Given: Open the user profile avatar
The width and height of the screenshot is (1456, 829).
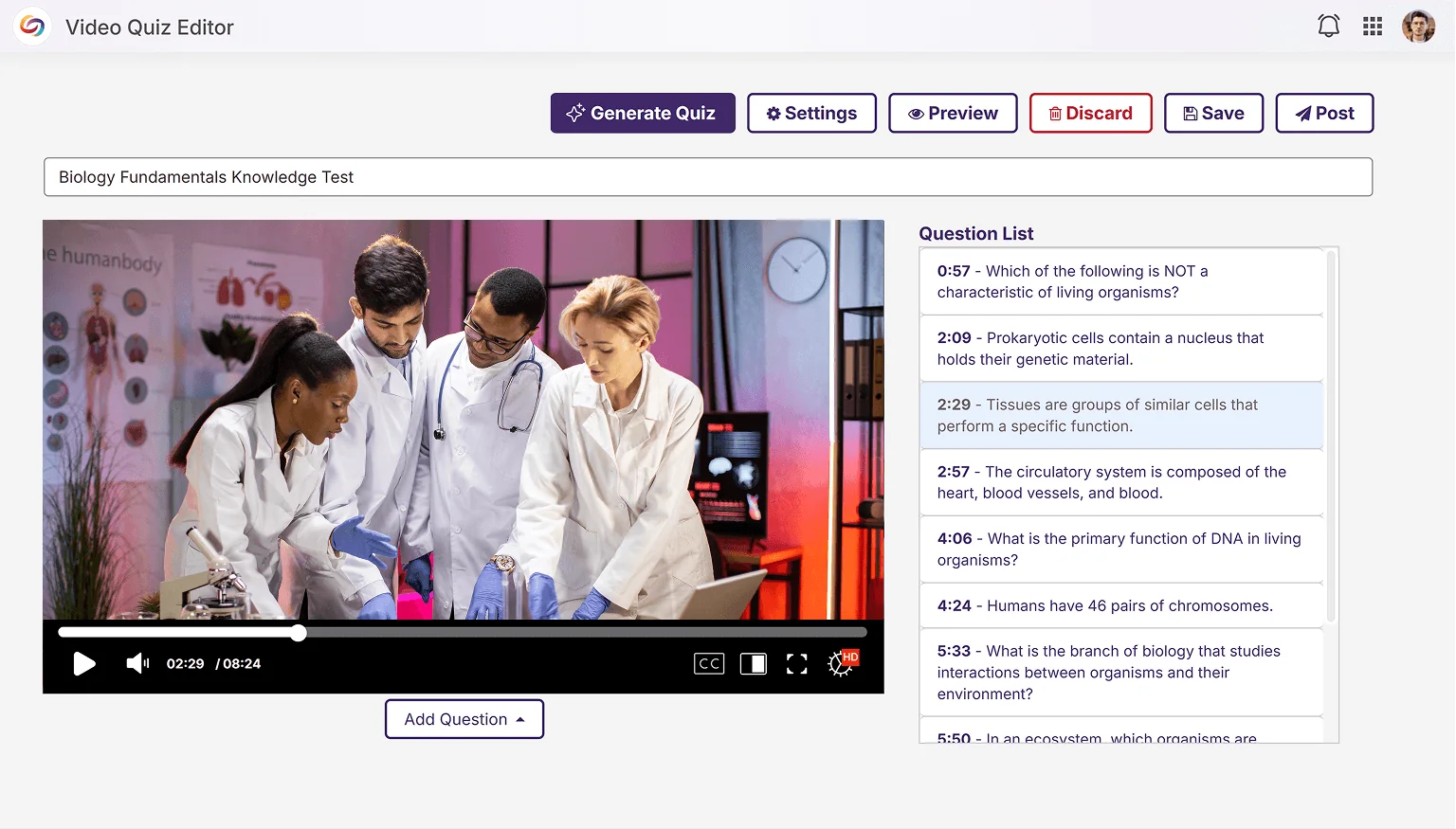Looking at the screenshot, I should pyautogui.click(x=1418, y=27).
